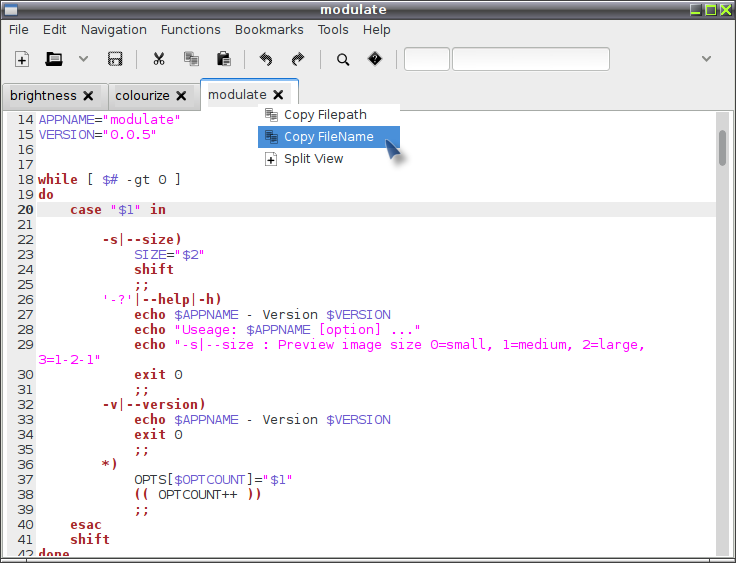This screenshot has width=736, height=563.
Task: Click the text APPNAME="modulate"
Action: pos(109,119)
